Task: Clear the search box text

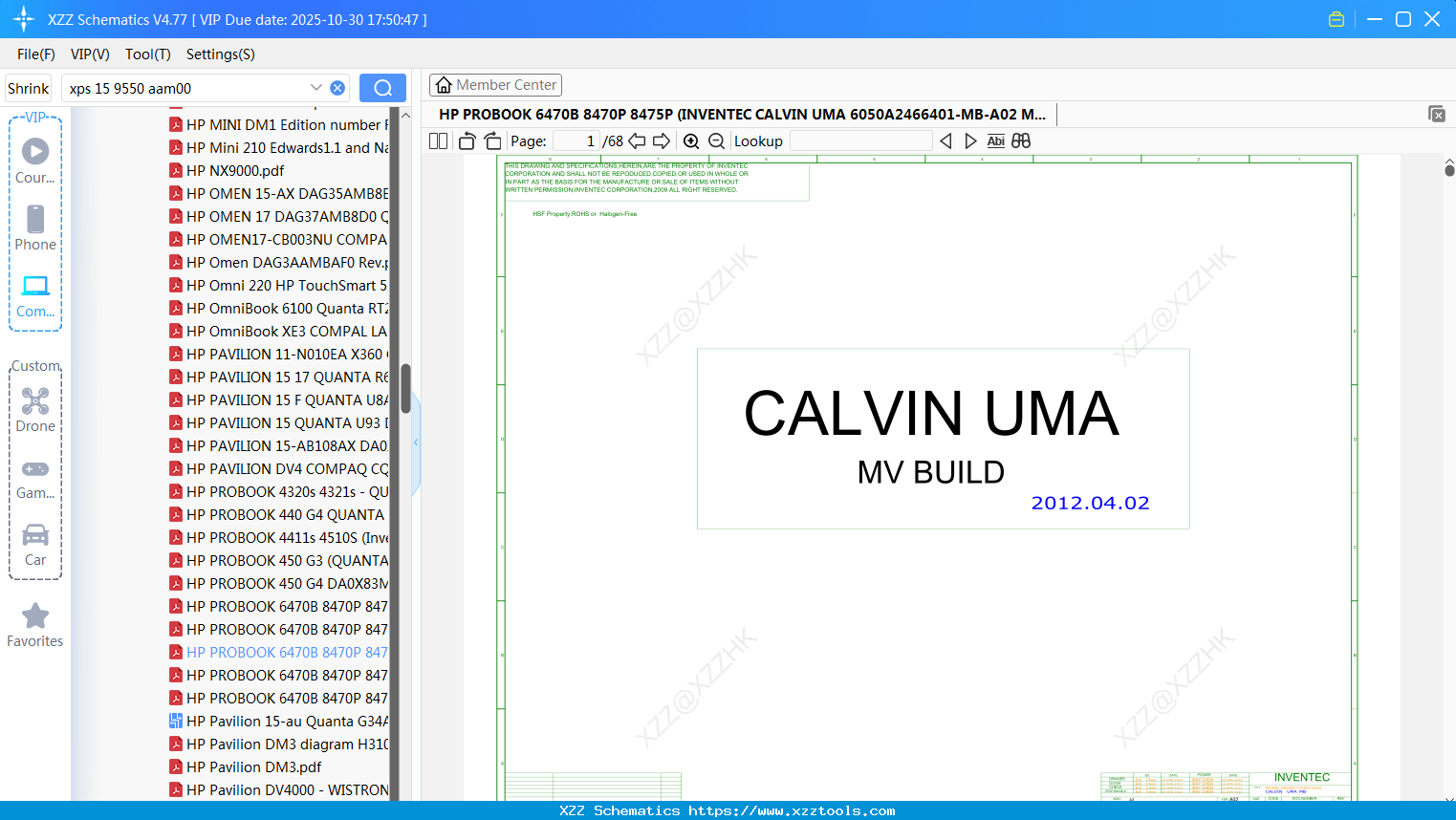Action: tap(337, 88)
